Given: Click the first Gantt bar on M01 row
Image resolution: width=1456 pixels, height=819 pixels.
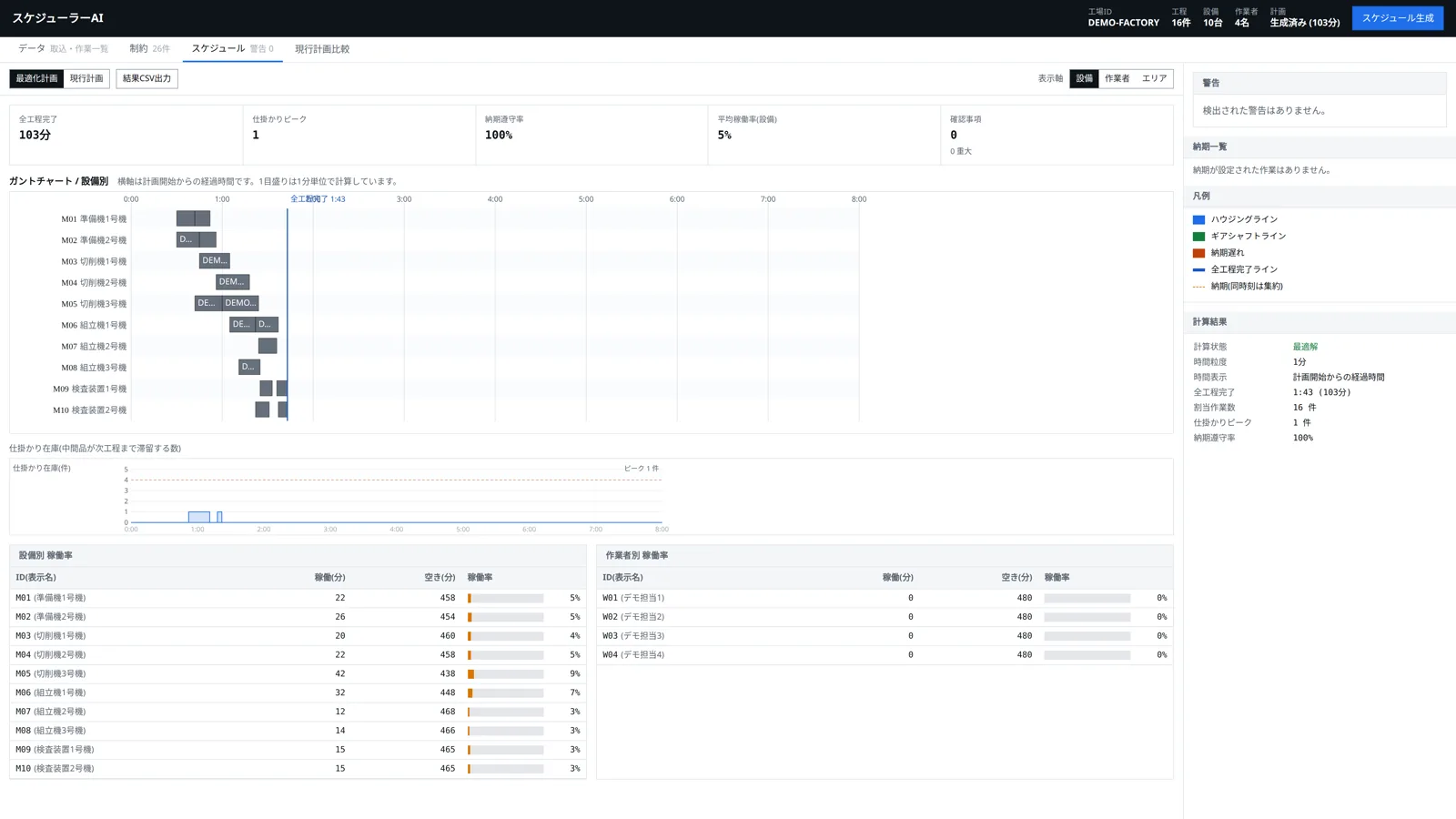Looking at the screenshot, I should [185, 218].
